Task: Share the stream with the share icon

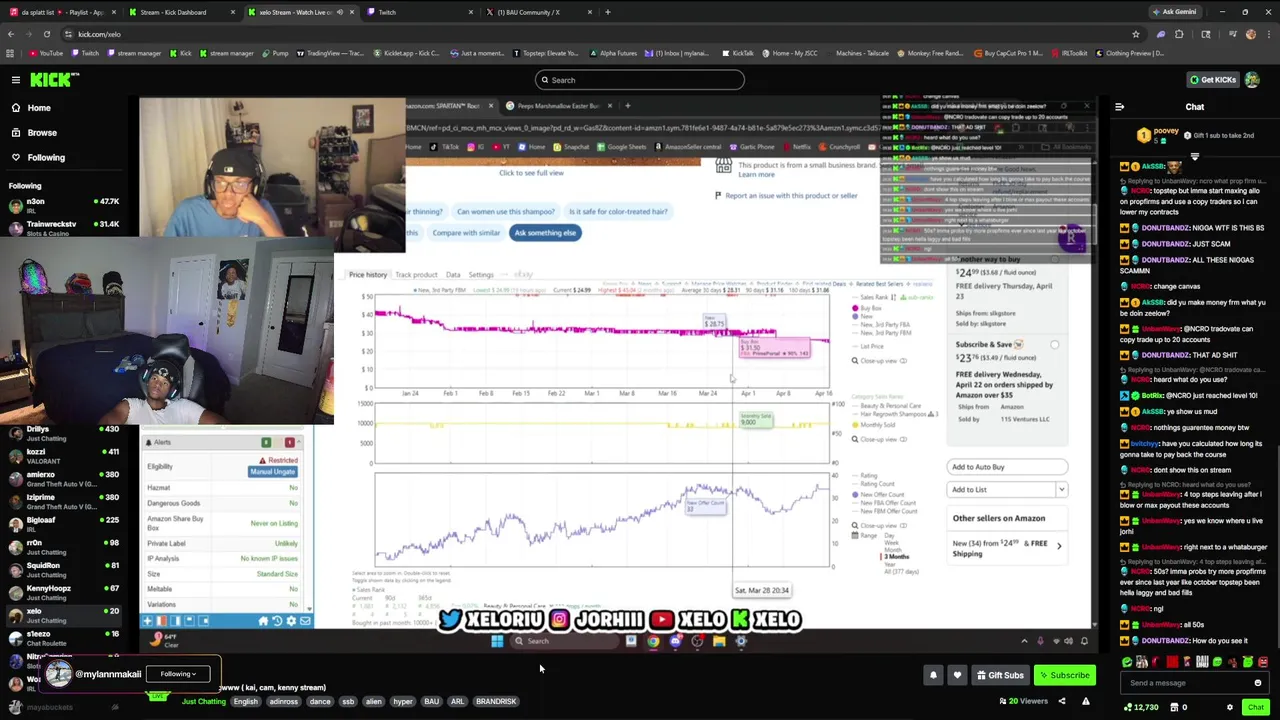Action: (x=1062, y=701)
